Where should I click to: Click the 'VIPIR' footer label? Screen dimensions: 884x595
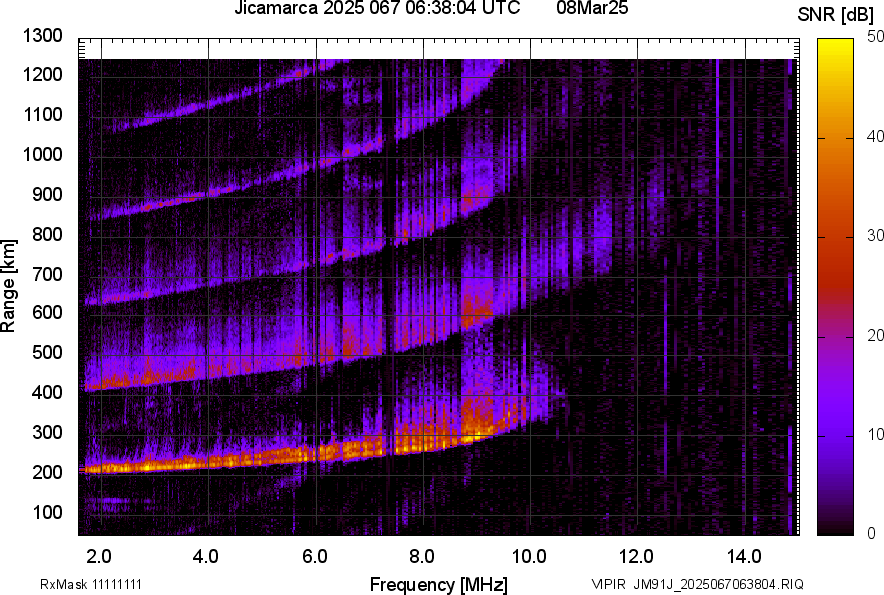(x=609, y=585)
